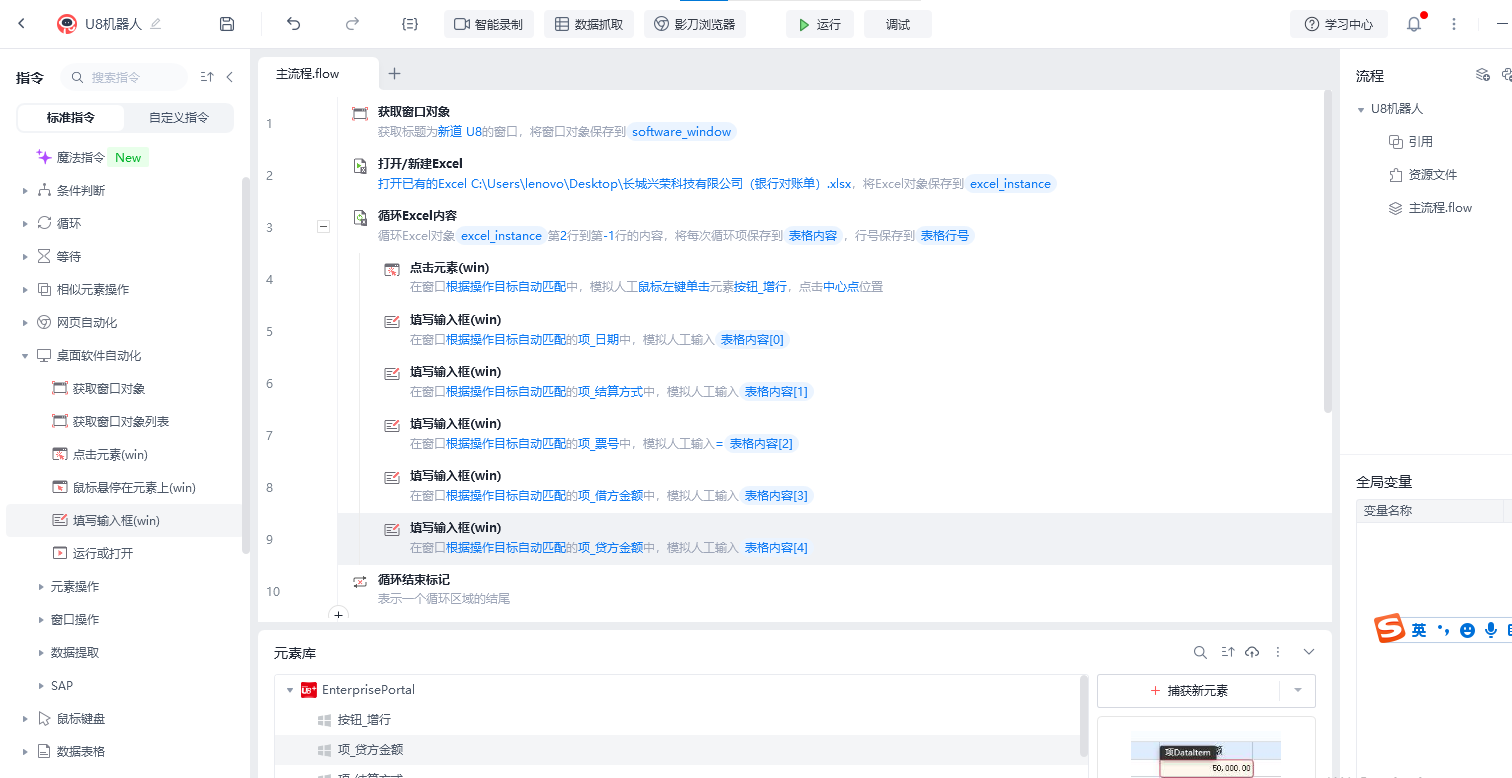This screenshot has width=1512, height=778.
Task: Click the pencil icon to rename U8机器人
Action: click(x=155, y=24)
